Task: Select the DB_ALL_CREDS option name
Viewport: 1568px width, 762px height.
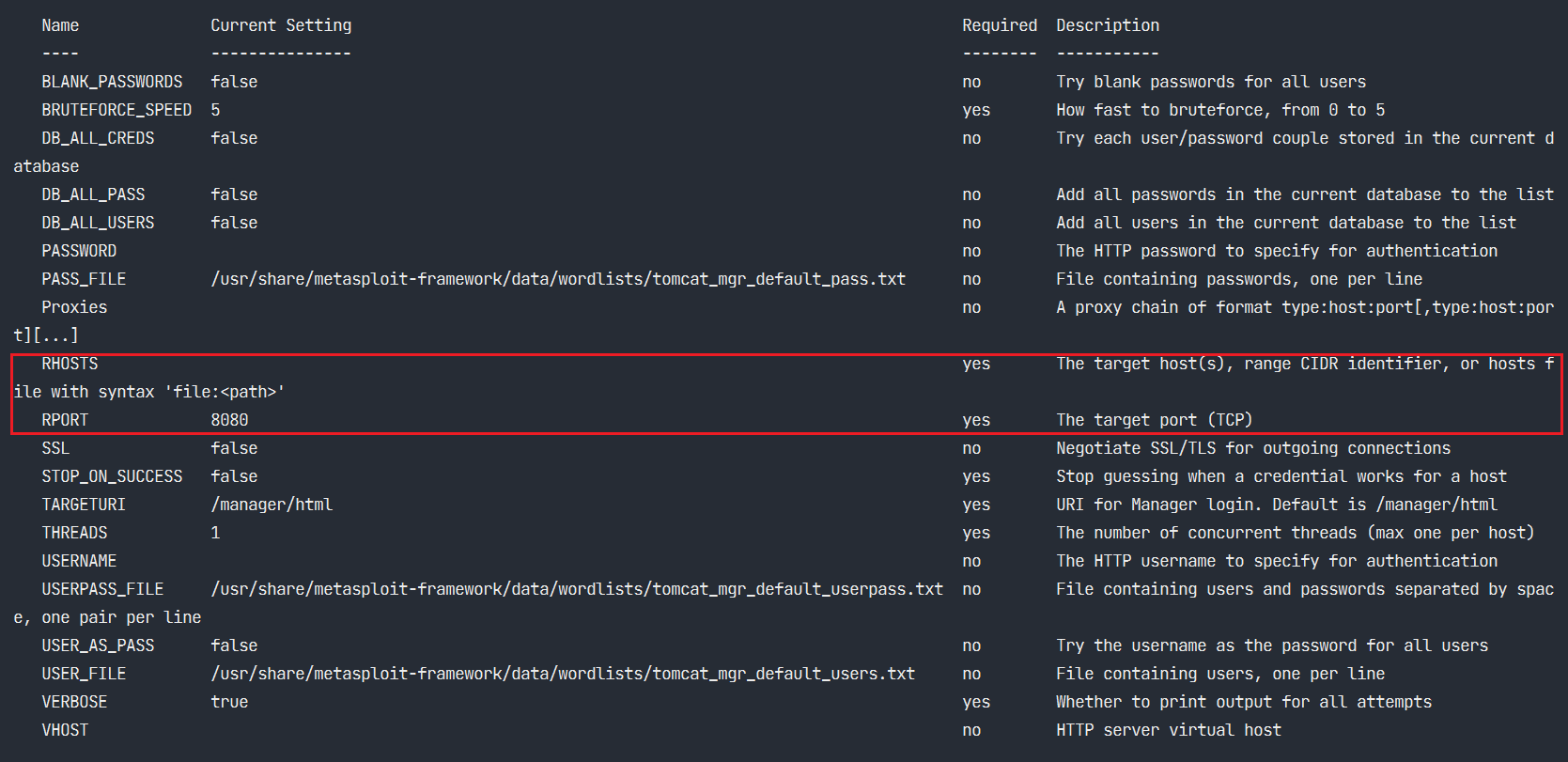Action: [x=98, y=138]
